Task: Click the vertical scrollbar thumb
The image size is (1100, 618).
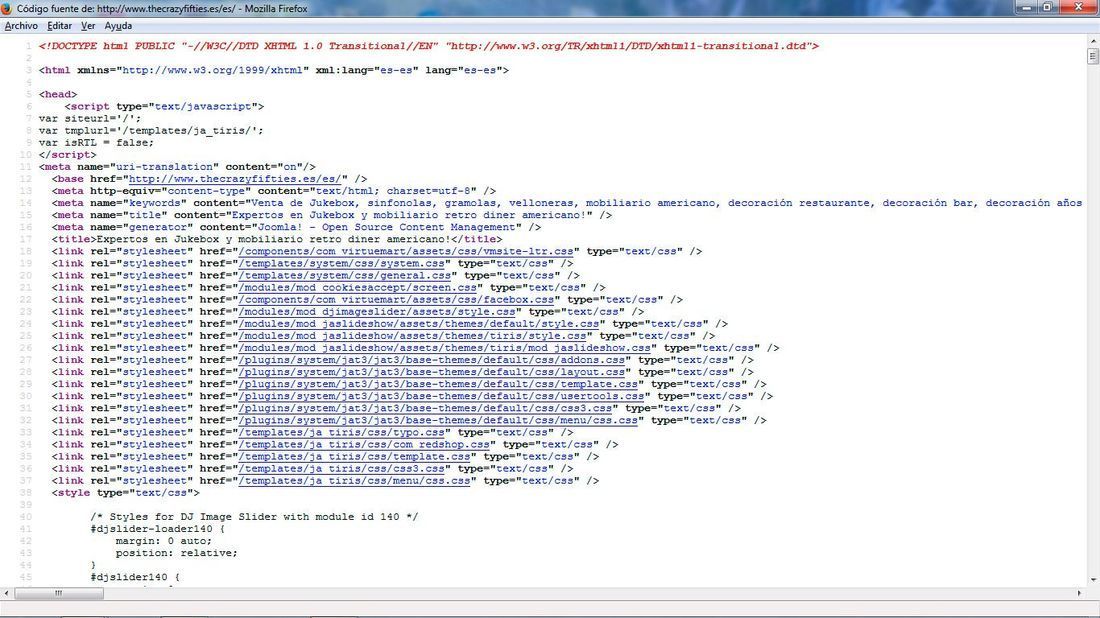Action: tap(1093, 56)
